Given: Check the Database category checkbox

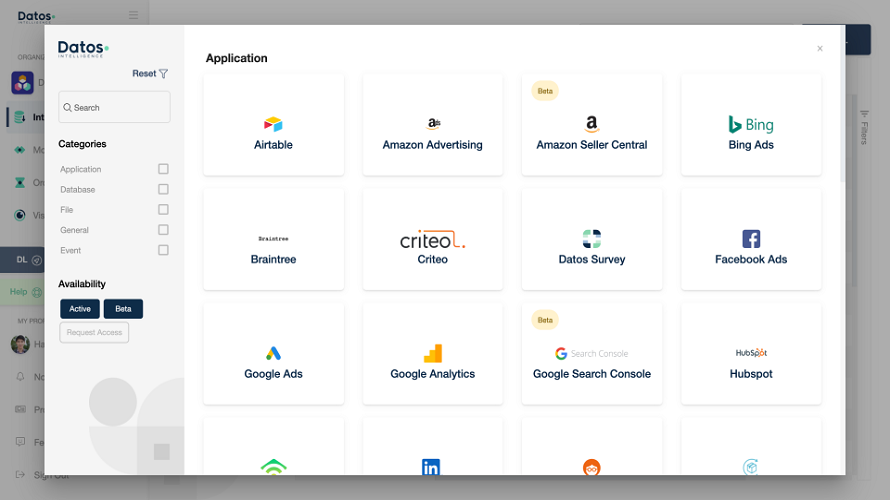Looking at the screenshot, I should tap(163, 190).
